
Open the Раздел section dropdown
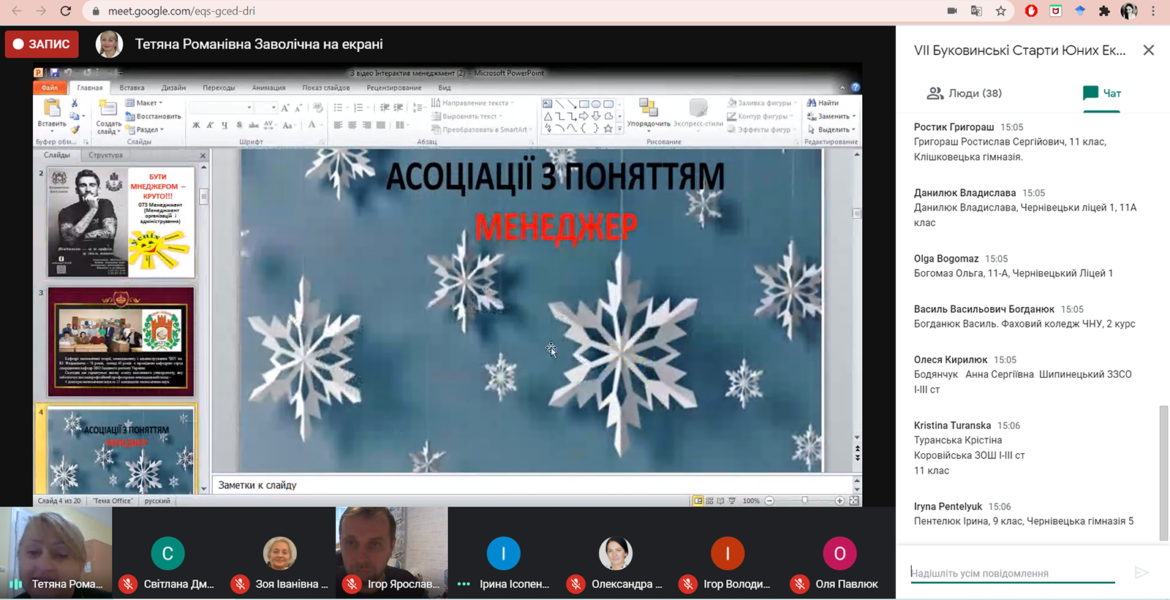click(146, 129)
